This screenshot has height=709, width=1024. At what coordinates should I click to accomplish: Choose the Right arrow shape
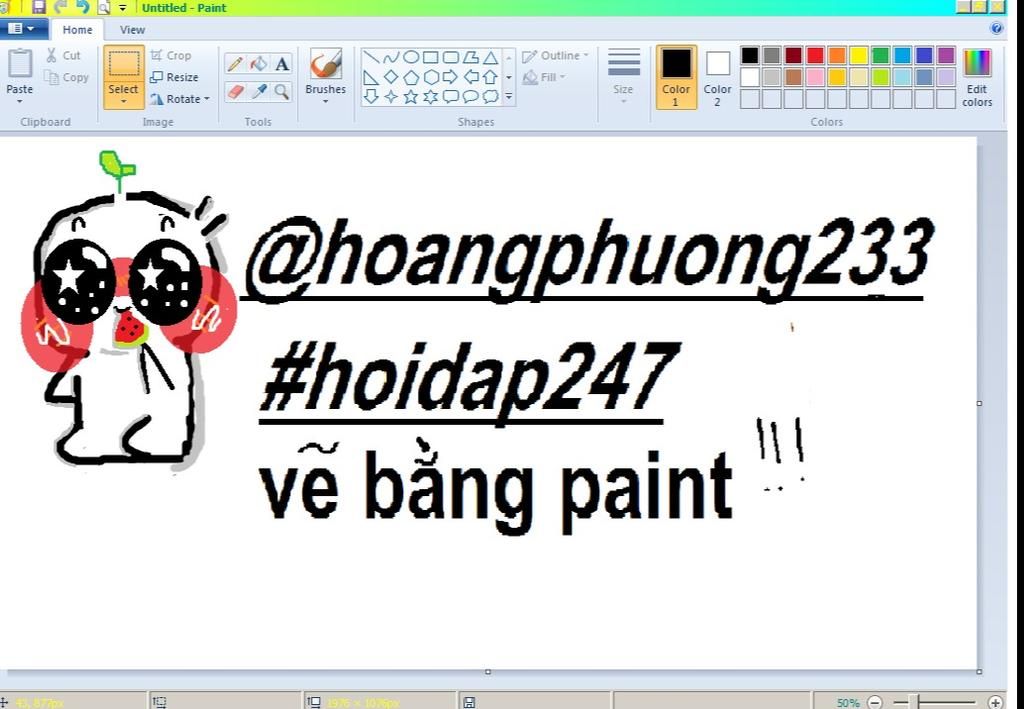[451, 77]
